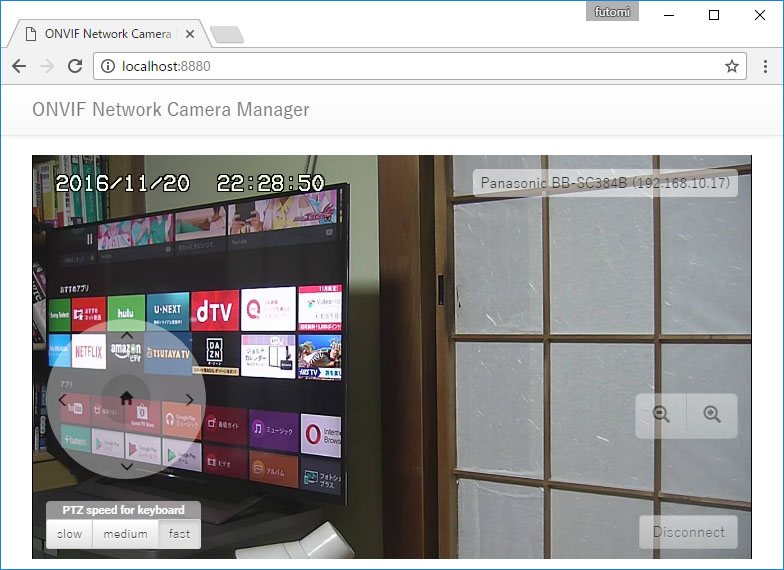View site information icon in address bar
The image size is (784, 570).
pyautogui.click(x=108, y=66)
